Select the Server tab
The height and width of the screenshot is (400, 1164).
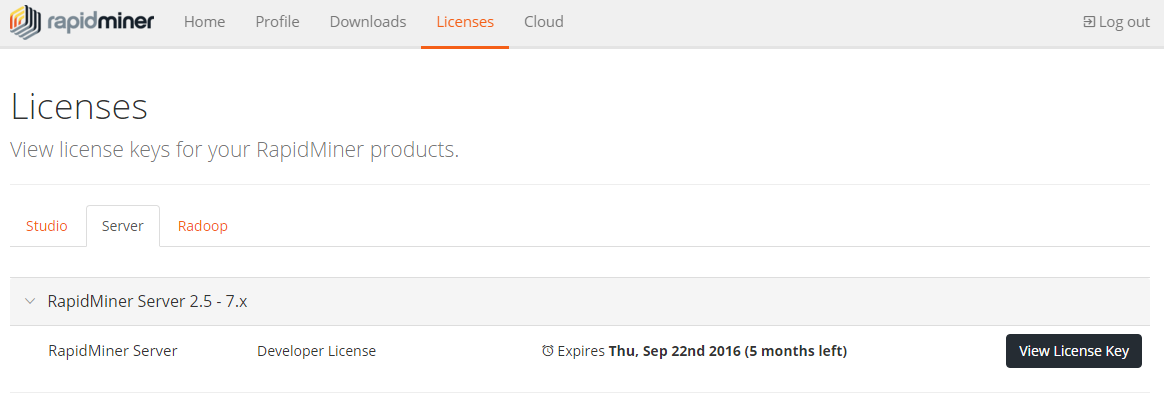123,226
